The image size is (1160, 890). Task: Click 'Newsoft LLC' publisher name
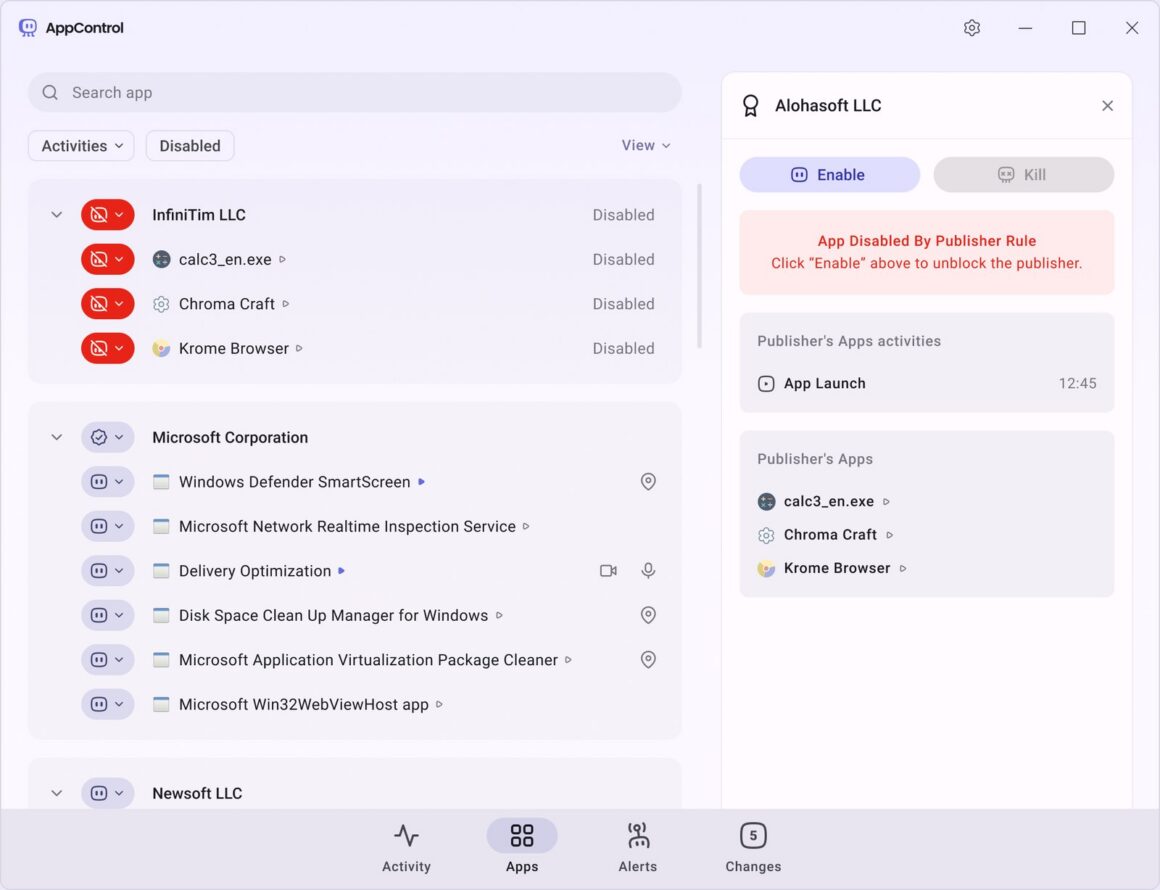point(198,793)
